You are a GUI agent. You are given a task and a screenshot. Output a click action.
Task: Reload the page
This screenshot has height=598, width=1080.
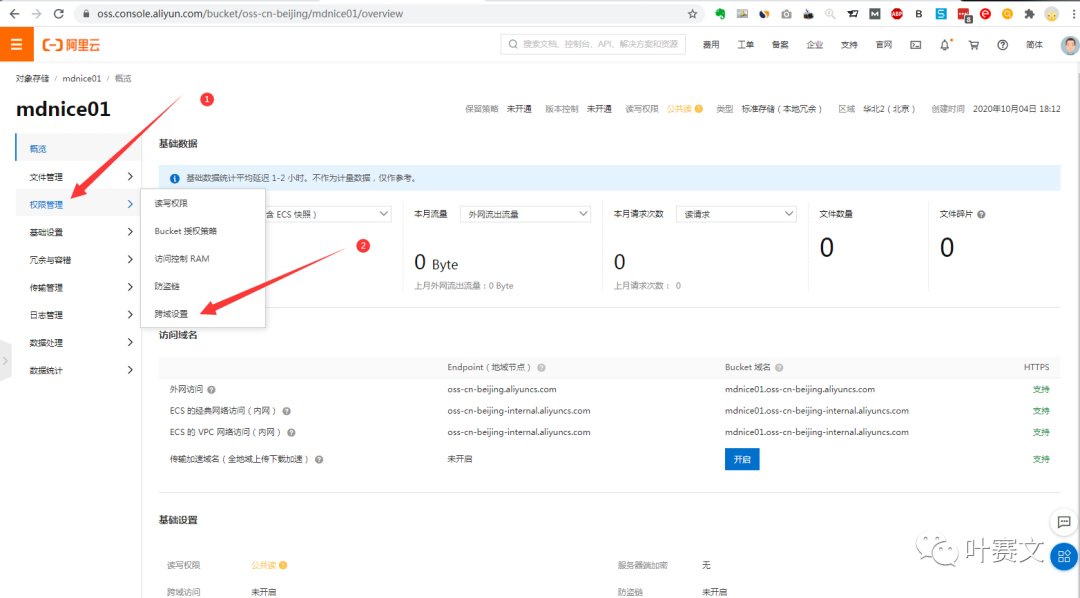pyautogui.click(x=59, y=14)
